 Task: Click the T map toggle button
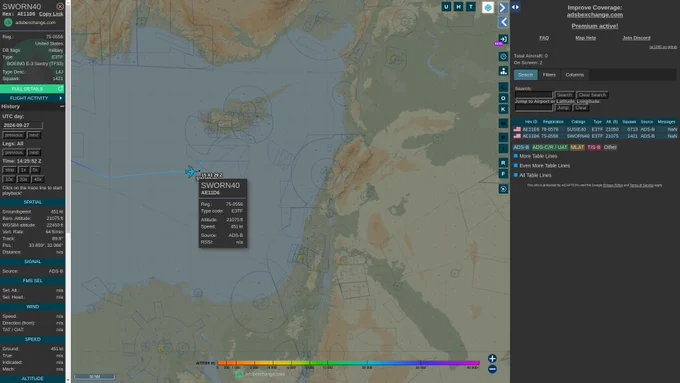(x=471, y=7)
